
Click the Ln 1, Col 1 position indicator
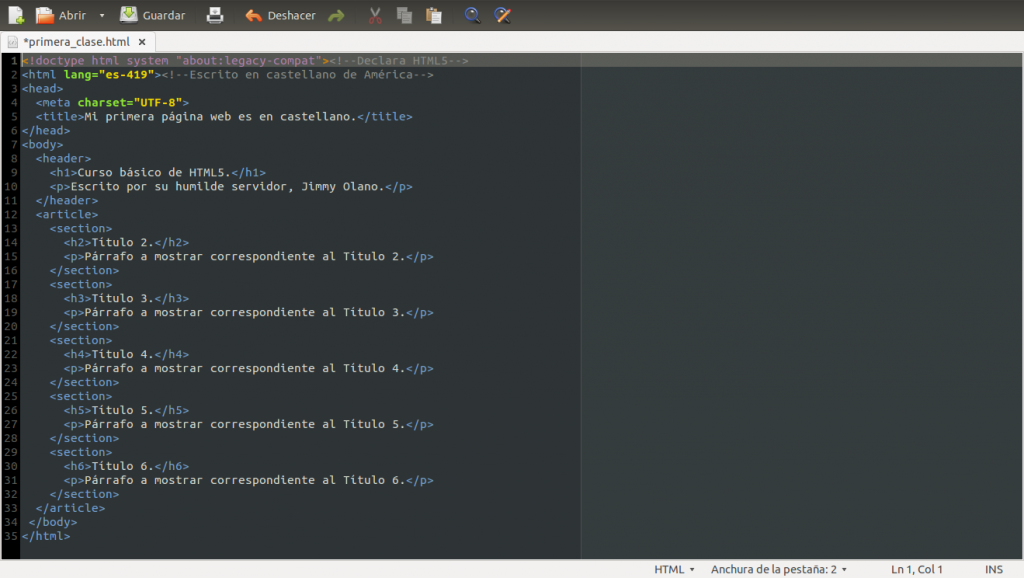916,569
